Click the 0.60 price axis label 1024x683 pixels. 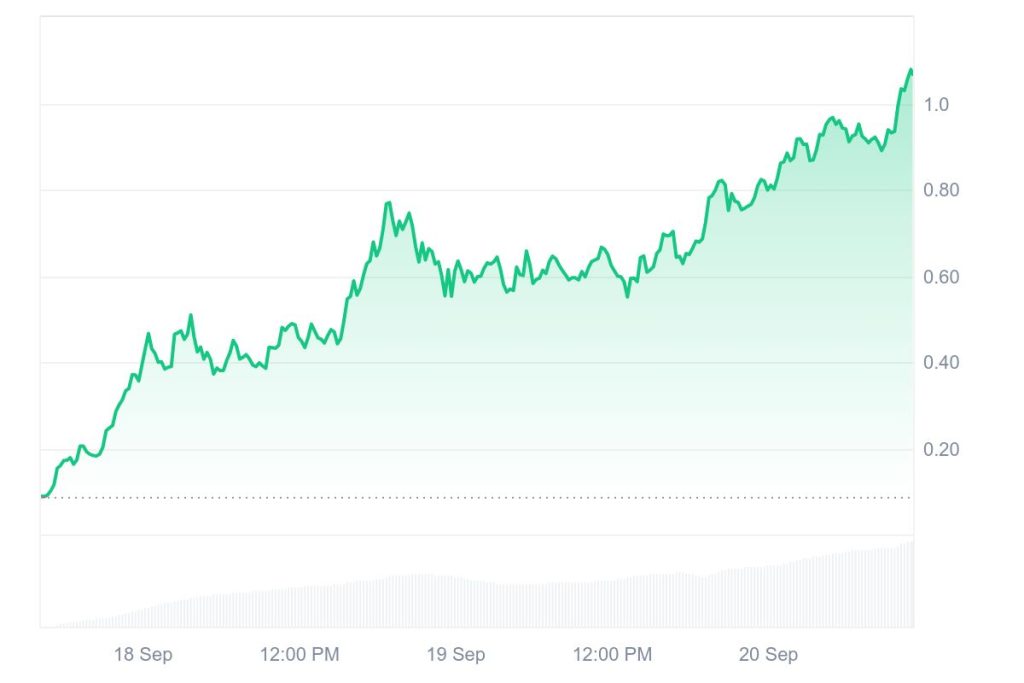pyautogui.click(x=940, y=277)
